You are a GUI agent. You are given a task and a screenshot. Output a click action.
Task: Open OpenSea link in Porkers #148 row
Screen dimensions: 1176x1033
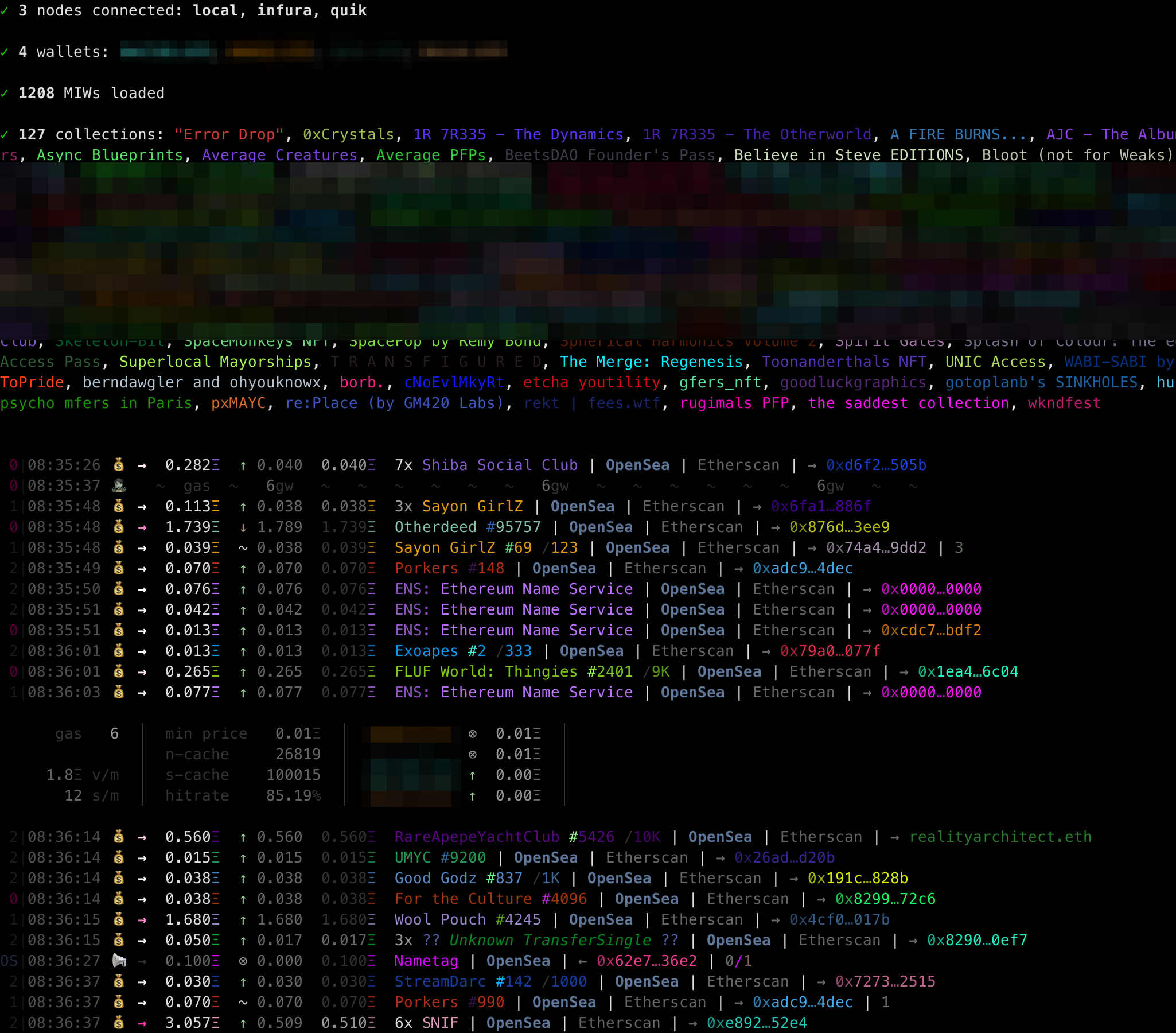pos(564,569)
